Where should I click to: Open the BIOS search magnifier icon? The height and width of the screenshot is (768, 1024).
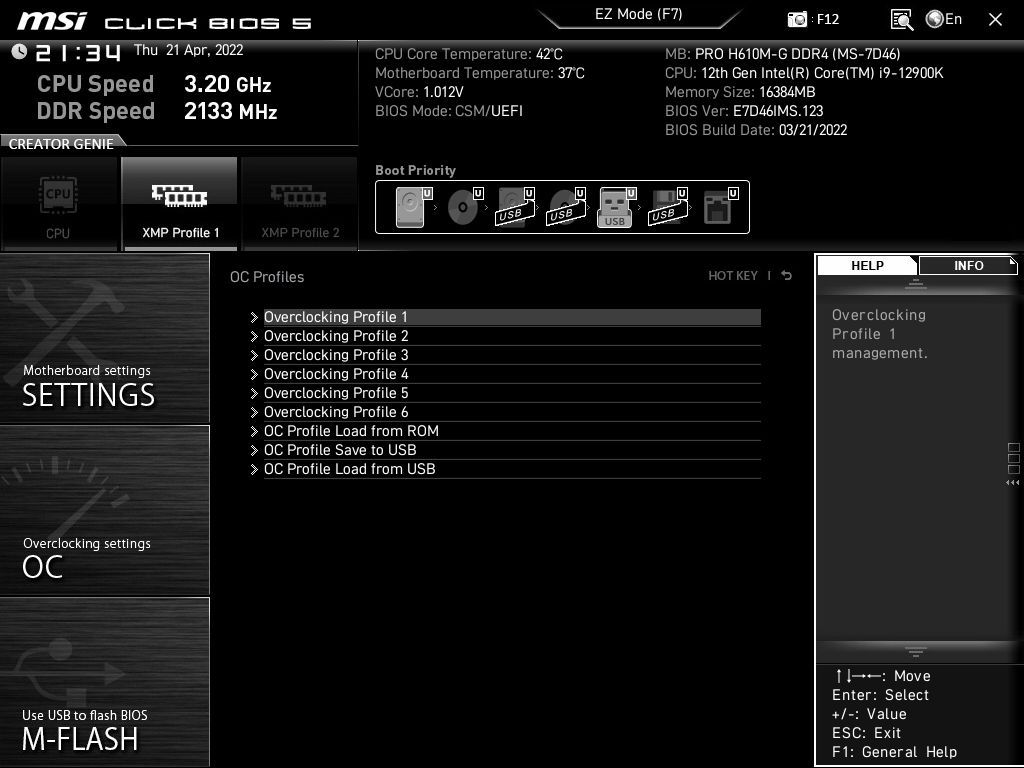(901, 20)
